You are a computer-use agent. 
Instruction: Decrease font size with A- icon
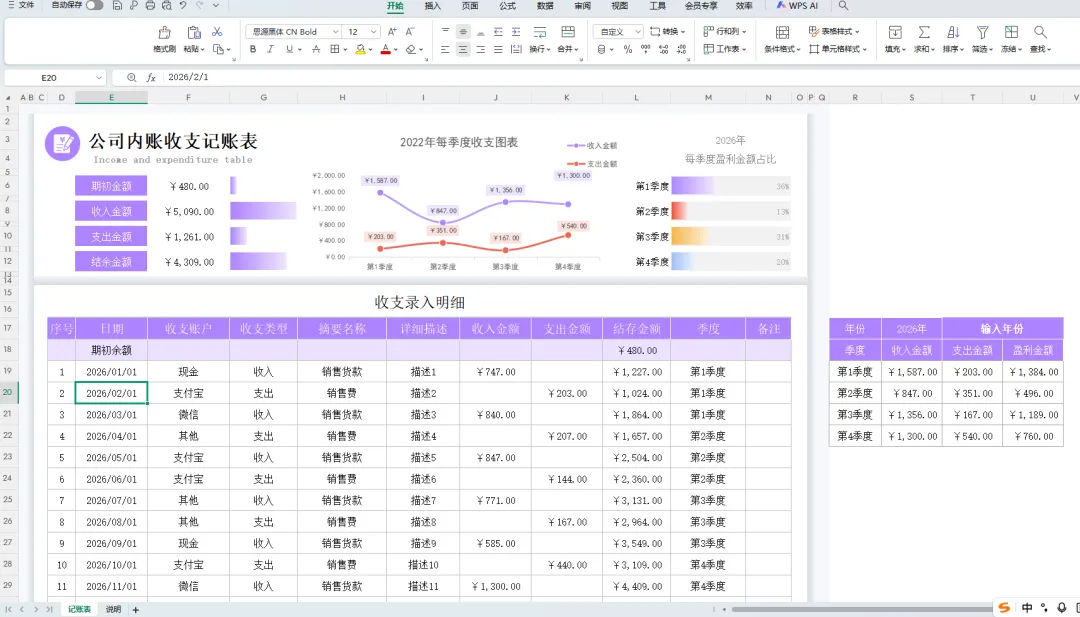pyautogui.click(x=410, y=32)
